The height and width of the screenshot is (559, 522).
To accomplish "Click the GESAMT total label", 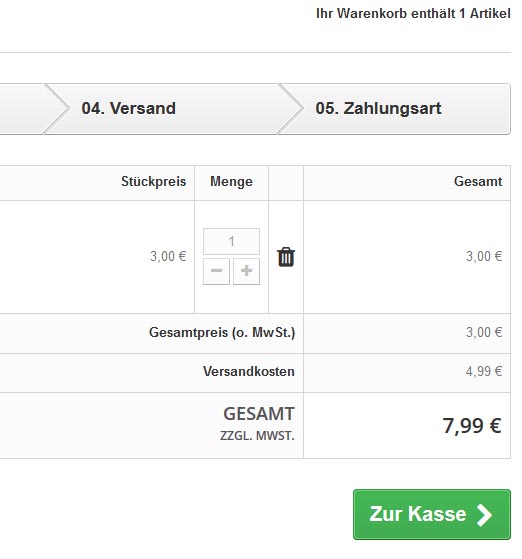I will point(259,414).
